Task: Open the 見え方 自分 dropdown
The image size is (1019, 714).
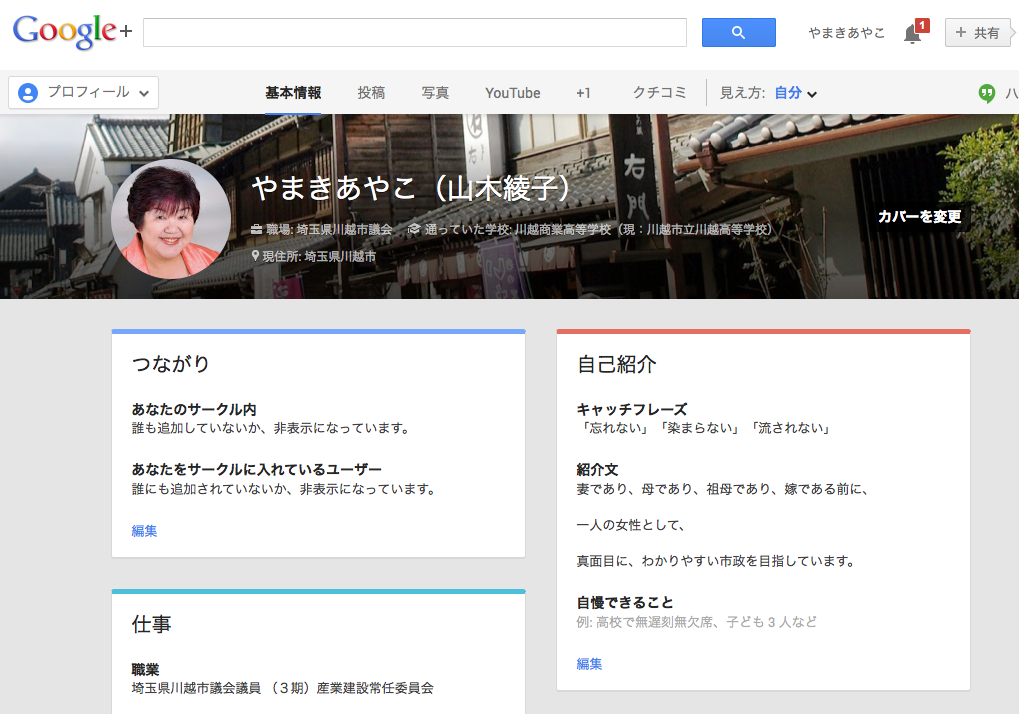Action: (x=795, y=93)
